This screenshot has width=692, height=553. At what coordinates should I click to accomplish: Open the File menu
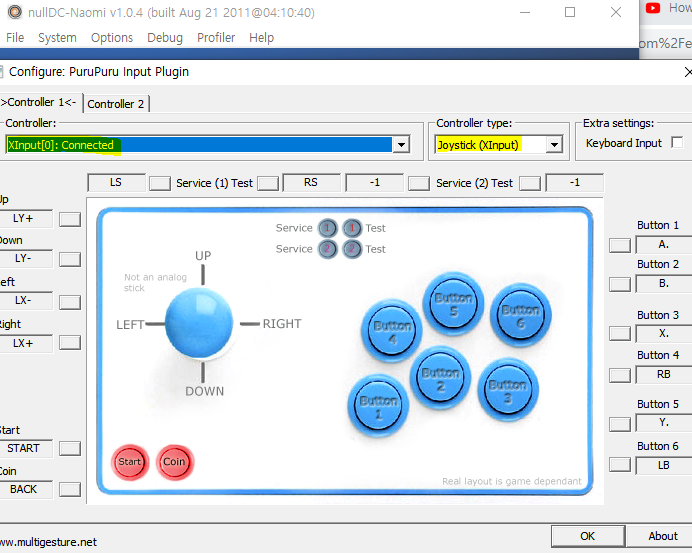[15, 38]
